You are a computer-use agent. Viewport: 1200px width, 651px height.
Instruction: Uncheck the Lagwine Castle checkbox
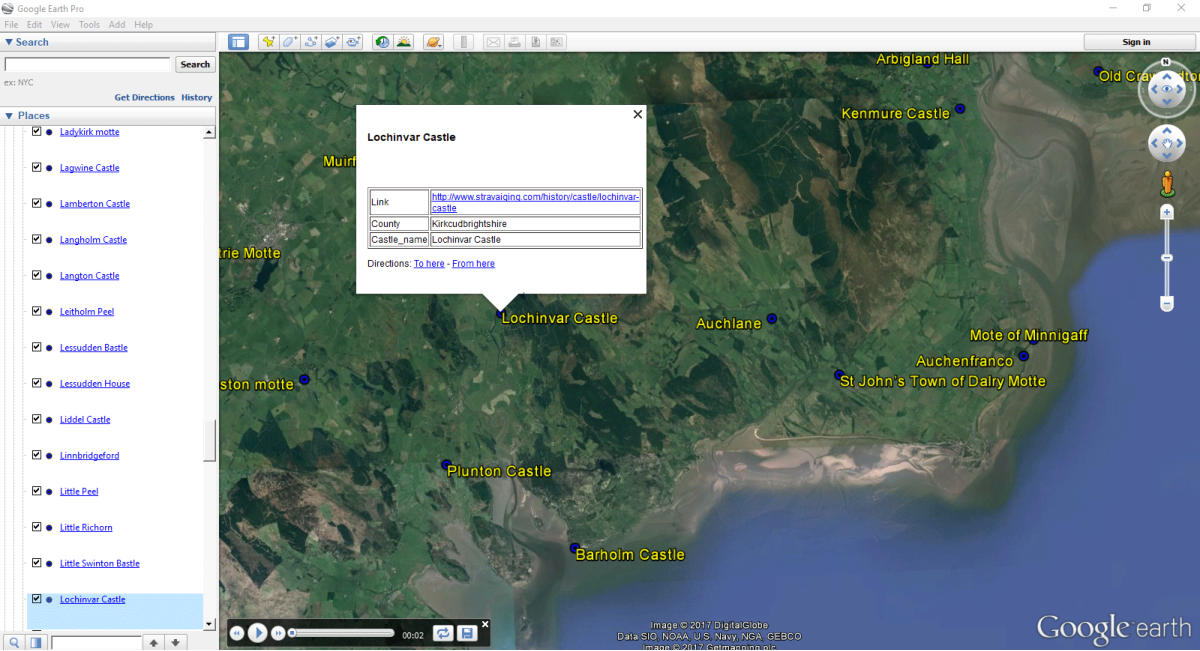[37, 167]
